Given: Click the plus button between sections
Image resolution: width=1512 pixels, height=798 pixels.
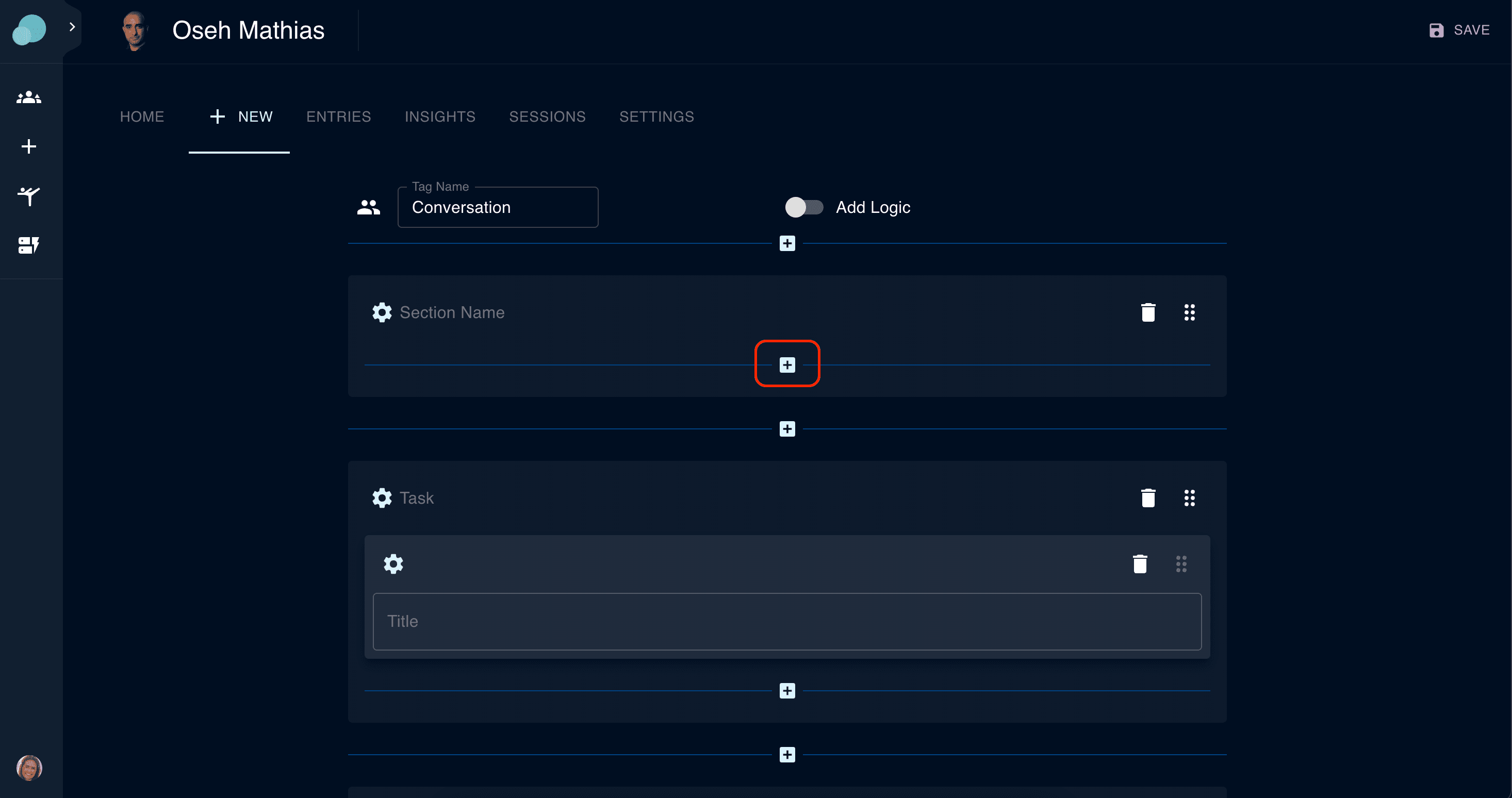Looking at the screenshot, I should click(787, 429).
